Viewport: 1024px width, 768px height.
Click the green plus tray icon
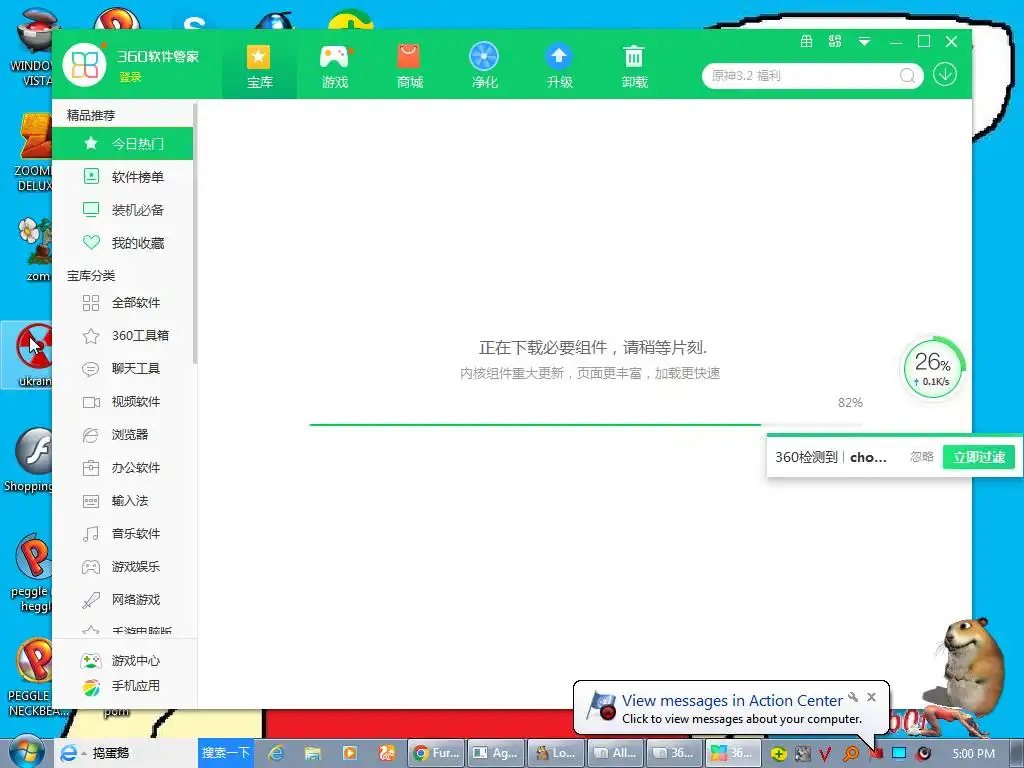tap(778, 754)
